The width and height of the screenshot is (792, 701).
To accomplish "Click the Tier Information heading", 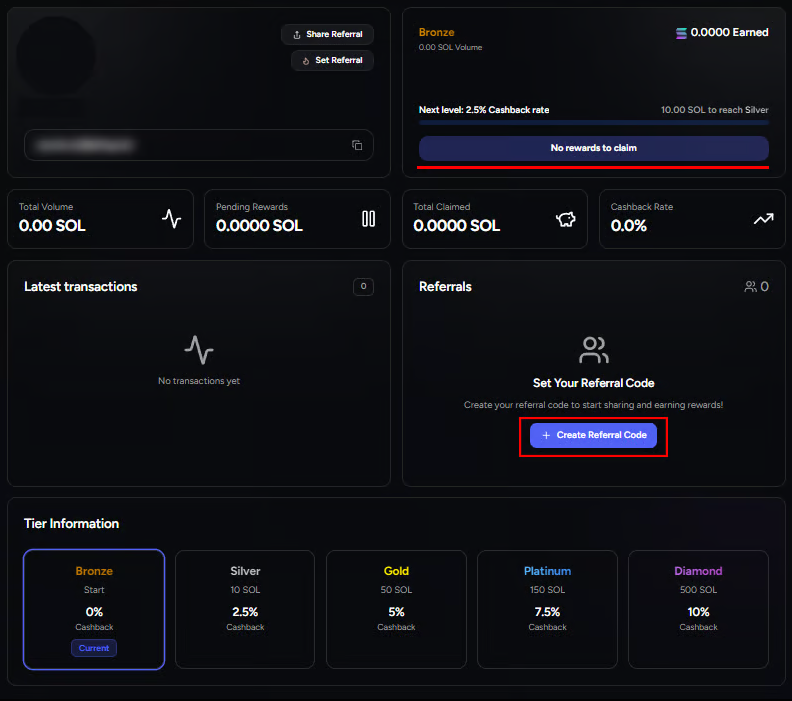I will point(72,524).
